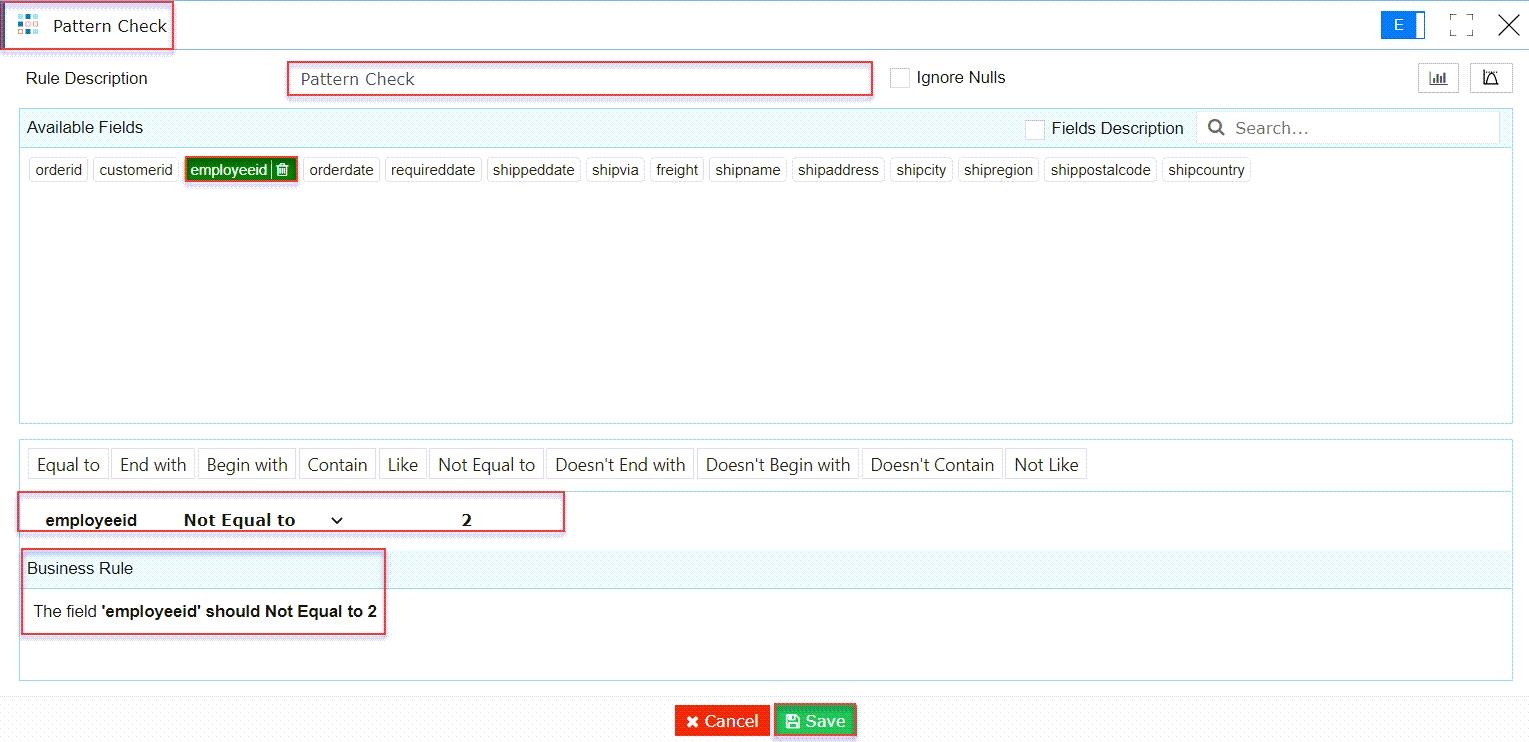Viewport: 1529px width, 742px height.
Task: Choose the Doesn't Begin with condition
Action: coord(777,463)
